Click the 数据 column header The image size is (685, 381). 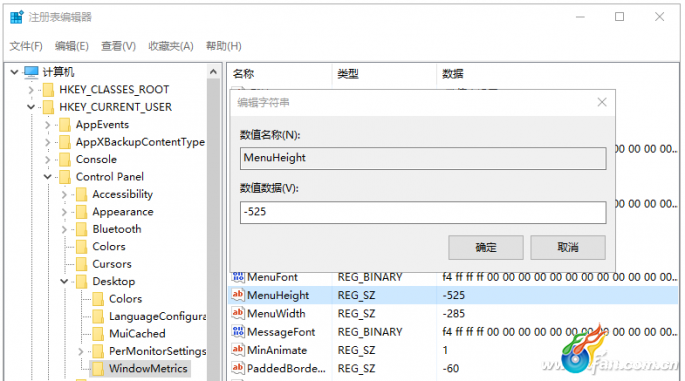pos(453,74)
